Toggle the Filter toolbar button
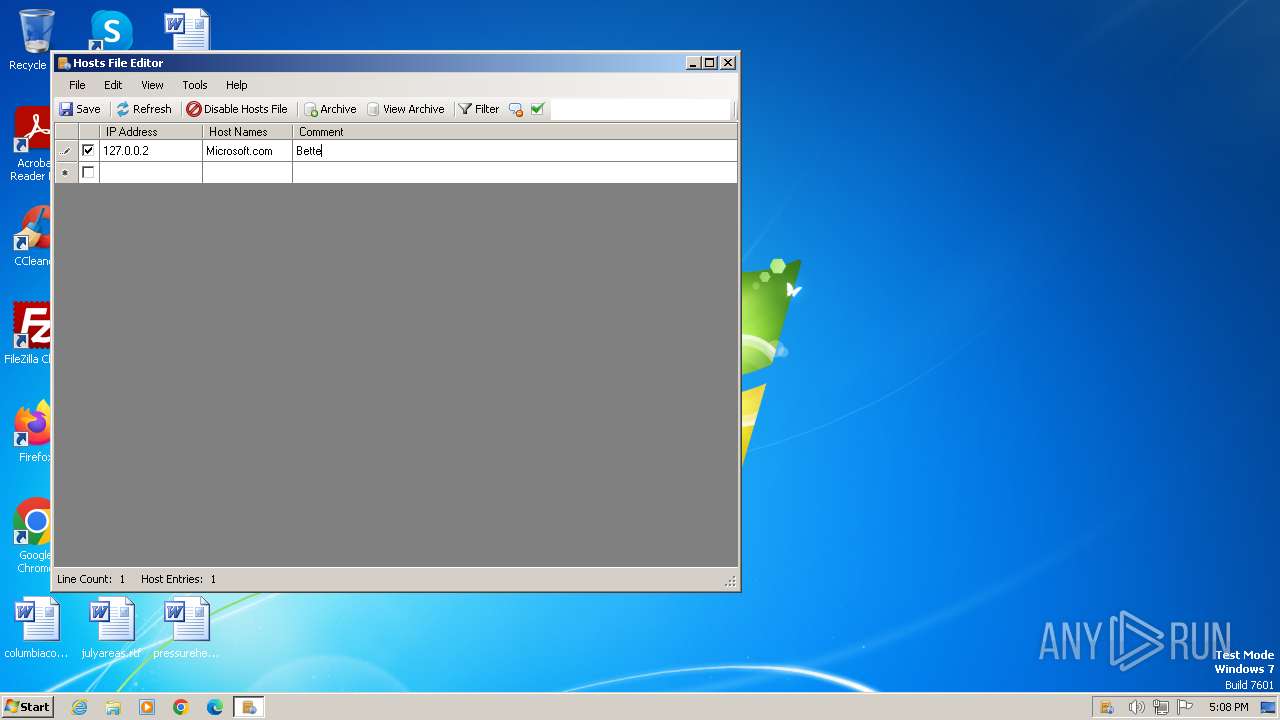 coord(479,109)
